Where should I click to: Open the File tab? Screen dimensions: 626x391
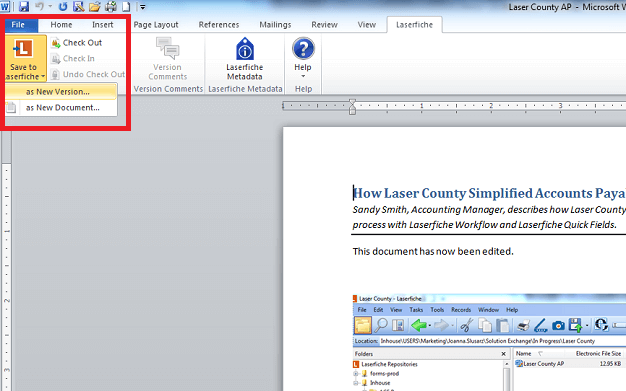tap(18, 25)
